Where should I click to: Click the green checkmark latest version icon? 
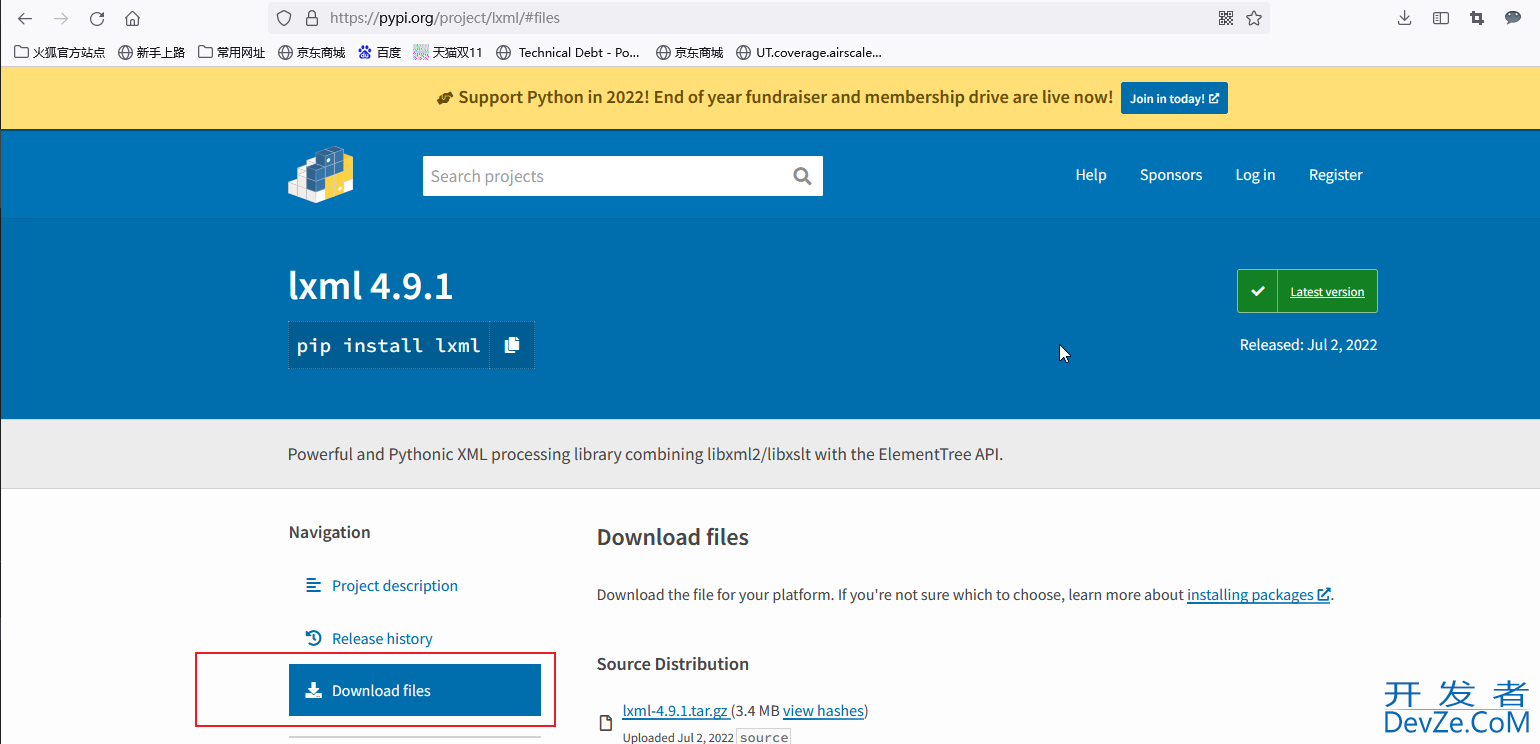pyautogui.click(x=1258, y=291)
